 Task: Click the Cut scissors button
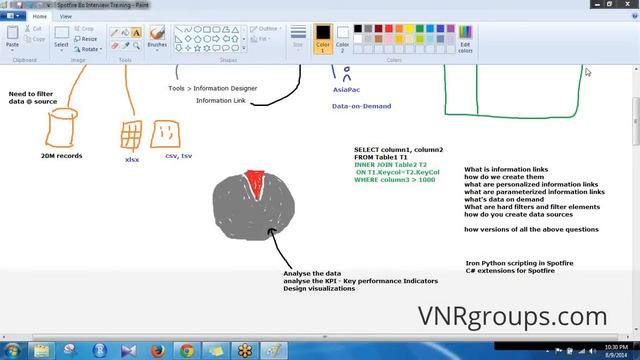33,29
